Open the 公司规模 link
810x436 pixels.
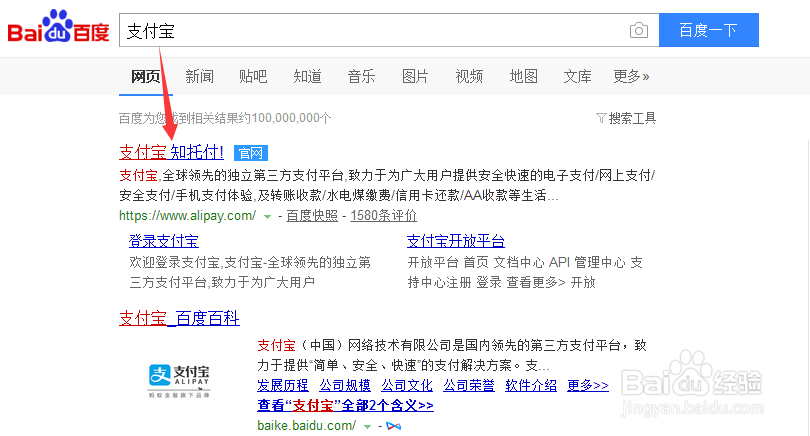pos(345,385)
